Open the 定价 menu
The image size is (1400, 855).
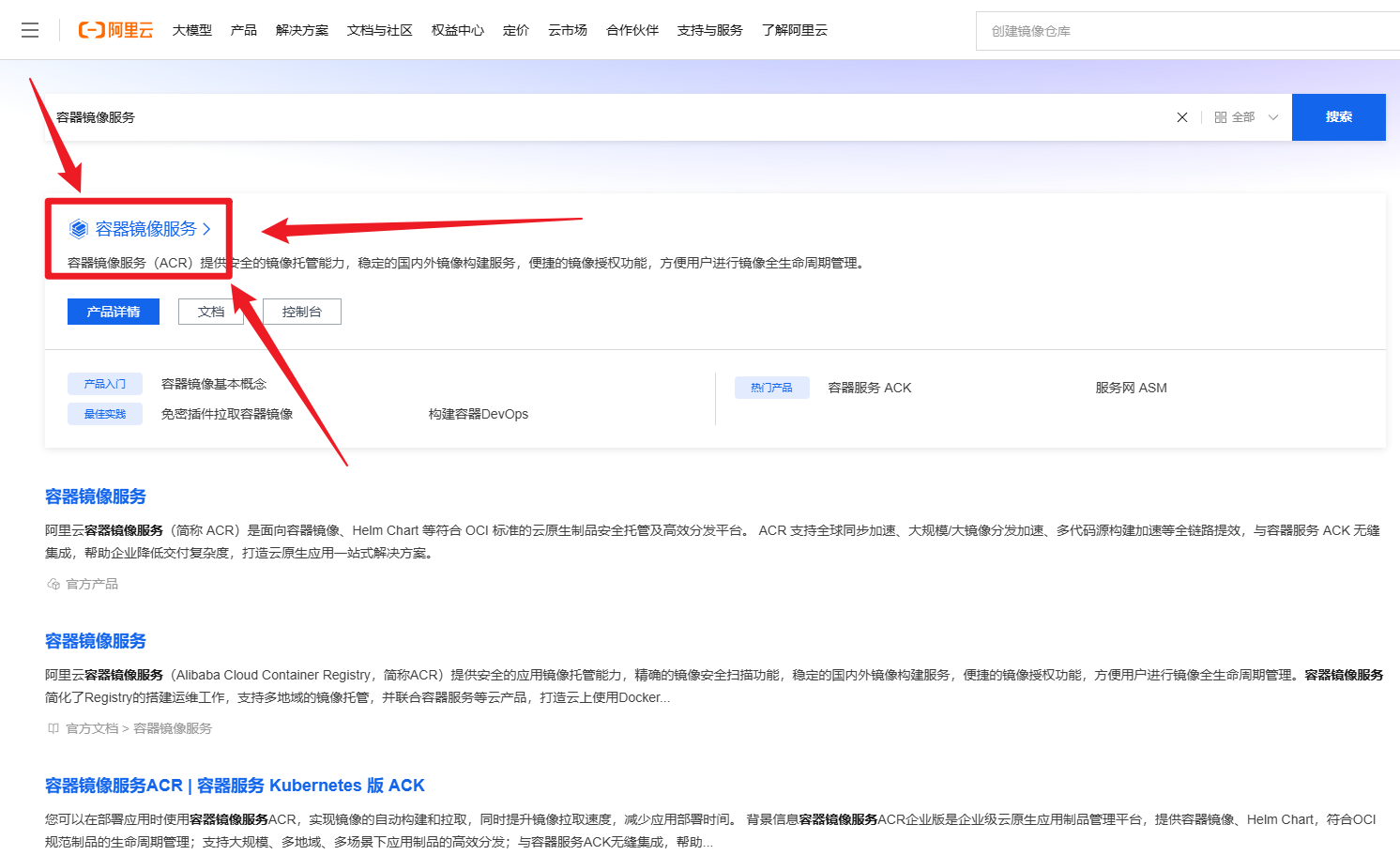click(516, 30)
